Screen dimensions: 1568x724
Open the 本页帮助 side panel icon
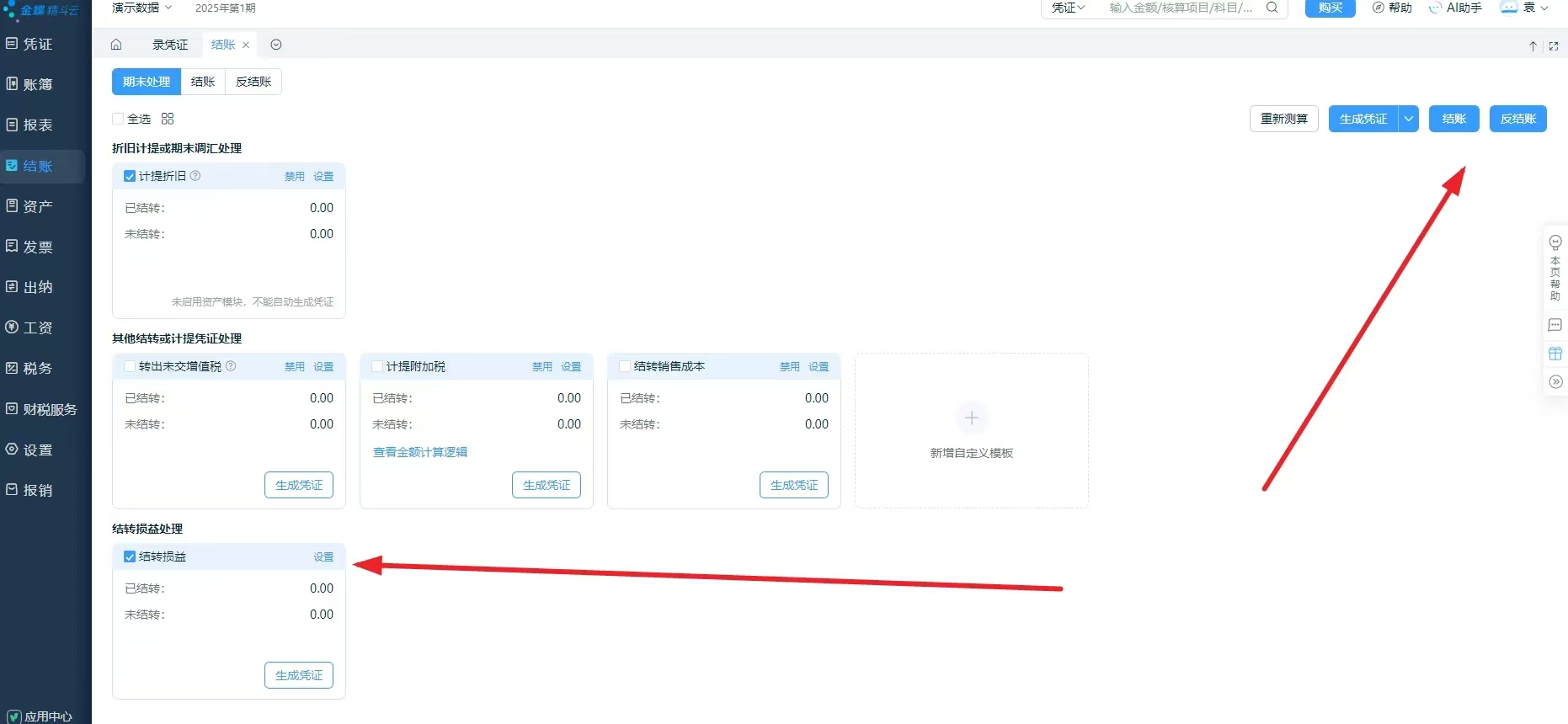coord(1555,268)
